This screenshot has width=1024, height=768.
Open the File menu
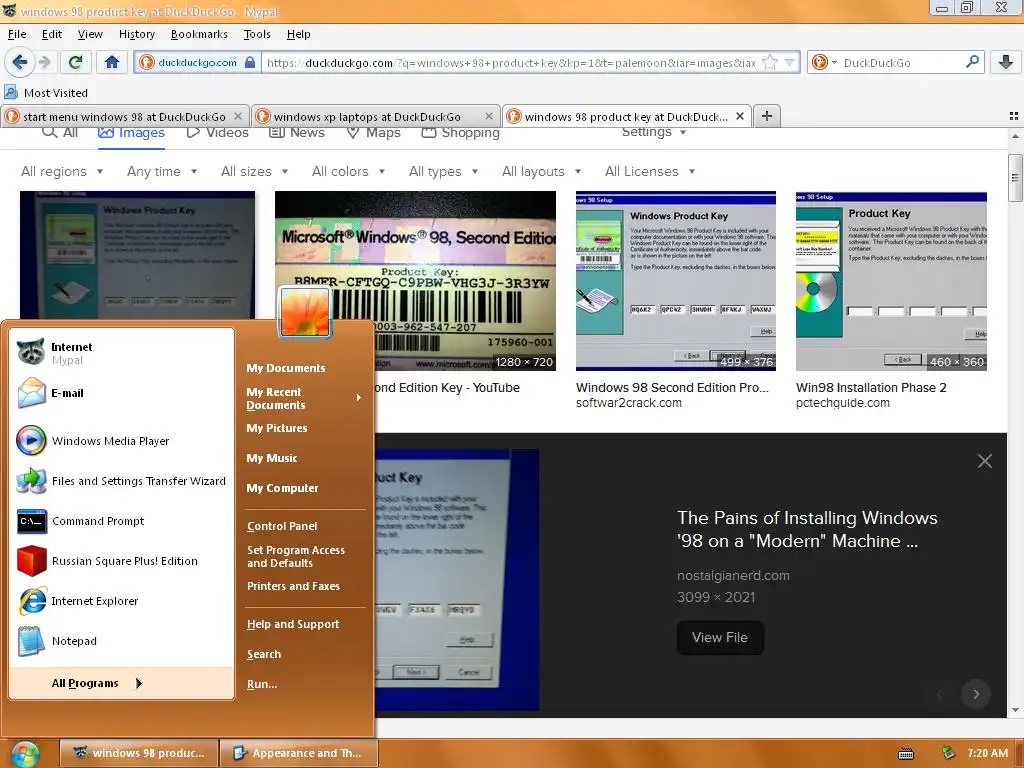point(17,34)
